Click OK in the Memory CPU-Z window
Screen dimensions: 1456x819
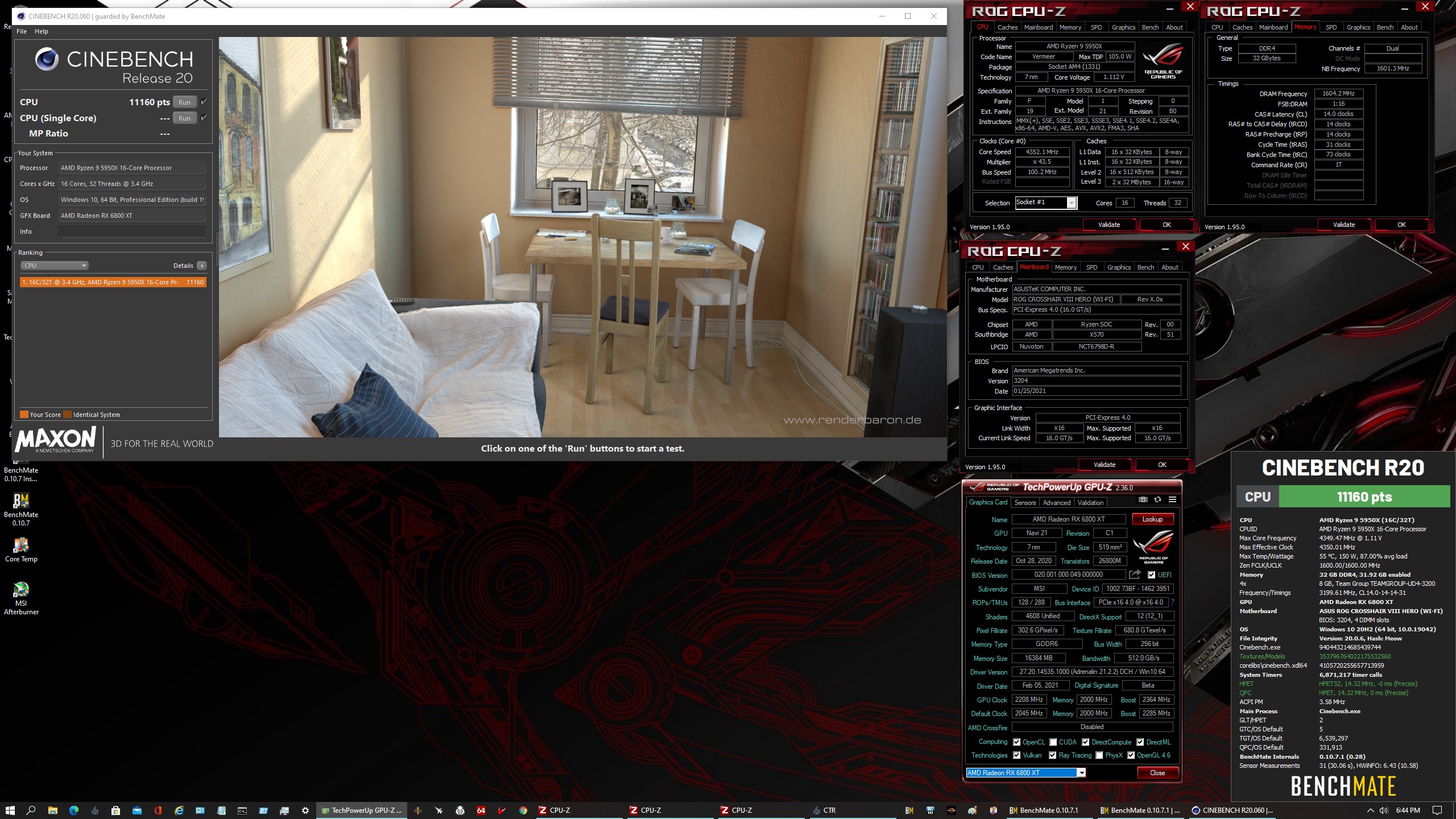pyautogui.click(x=1401, y=225)
